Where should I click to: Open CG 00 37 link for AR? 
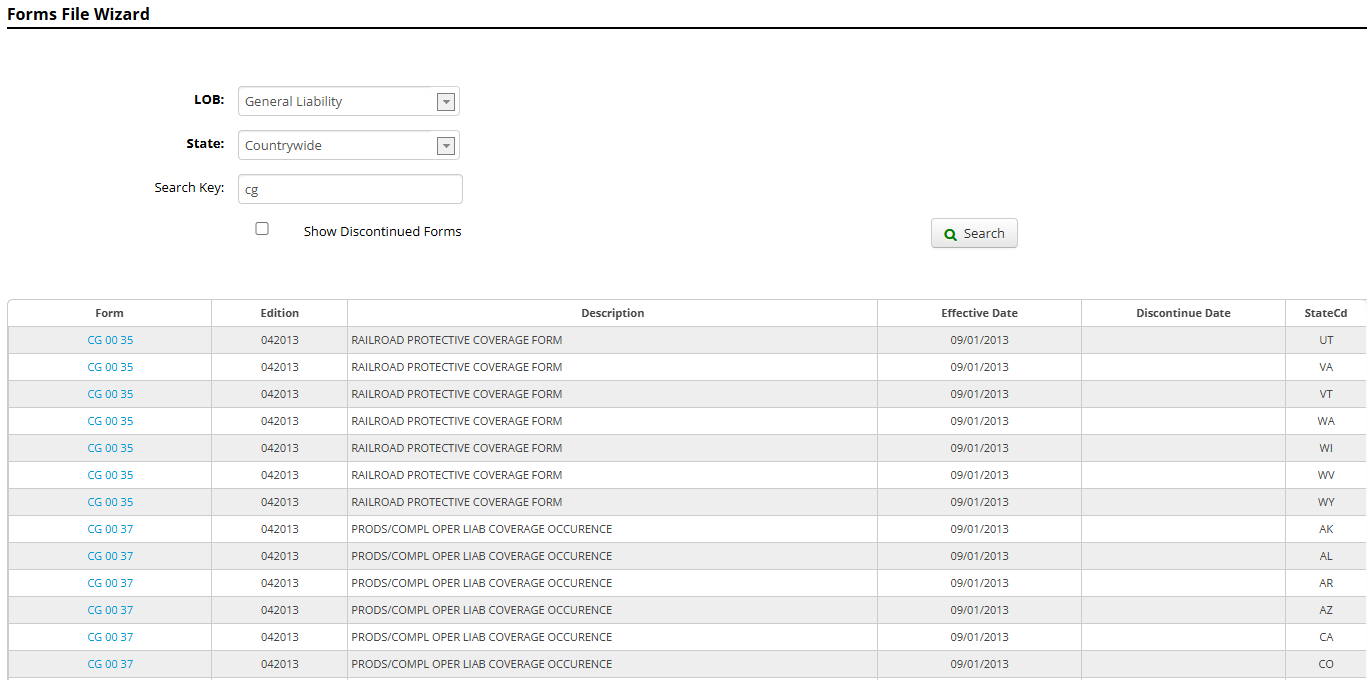pos(110,583)
